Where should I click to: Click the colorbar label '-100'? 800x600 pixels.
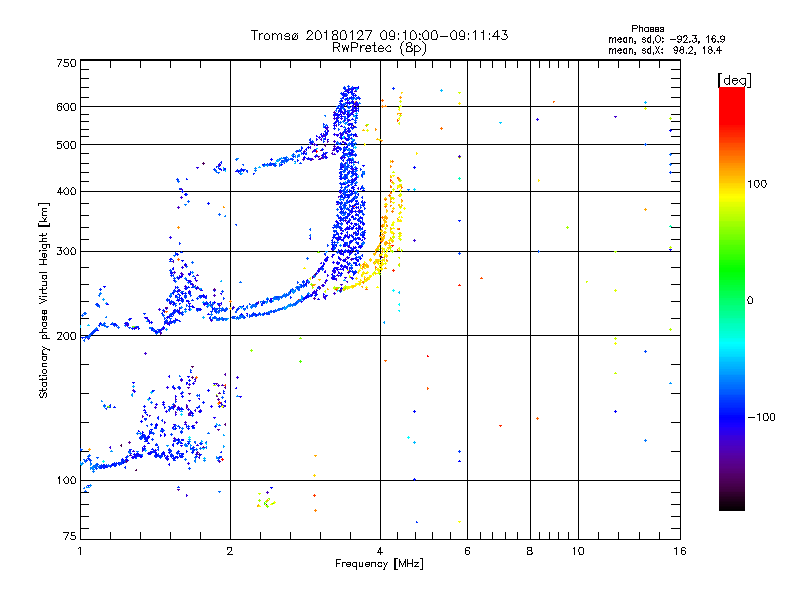[x=761, y=417]
